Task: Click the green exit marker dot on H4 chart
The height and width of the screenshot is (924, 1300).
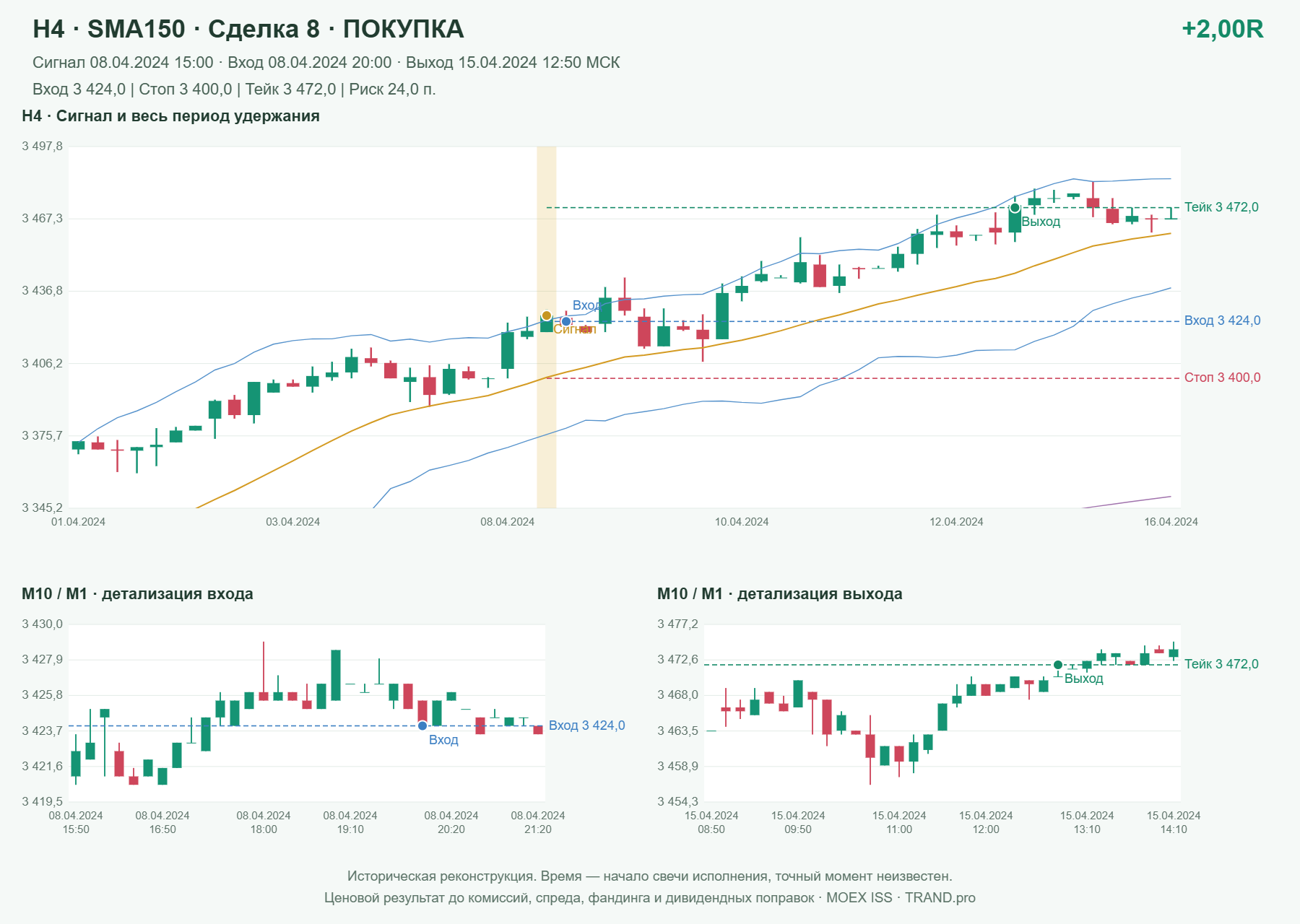Action: (x=1015, y=208)
